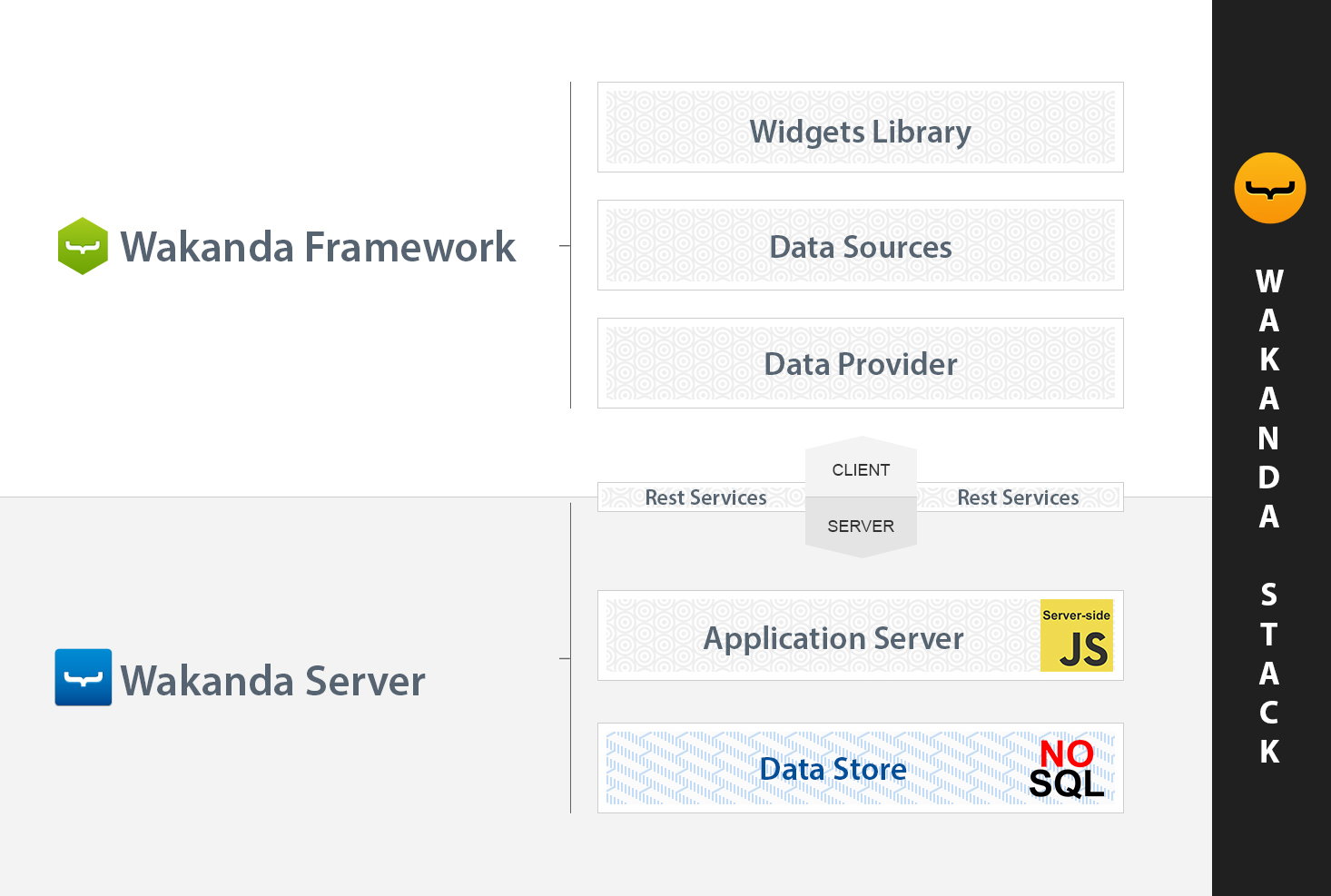
Task: Click the blue square Wakanda Server logo
Action: [83, 677]
